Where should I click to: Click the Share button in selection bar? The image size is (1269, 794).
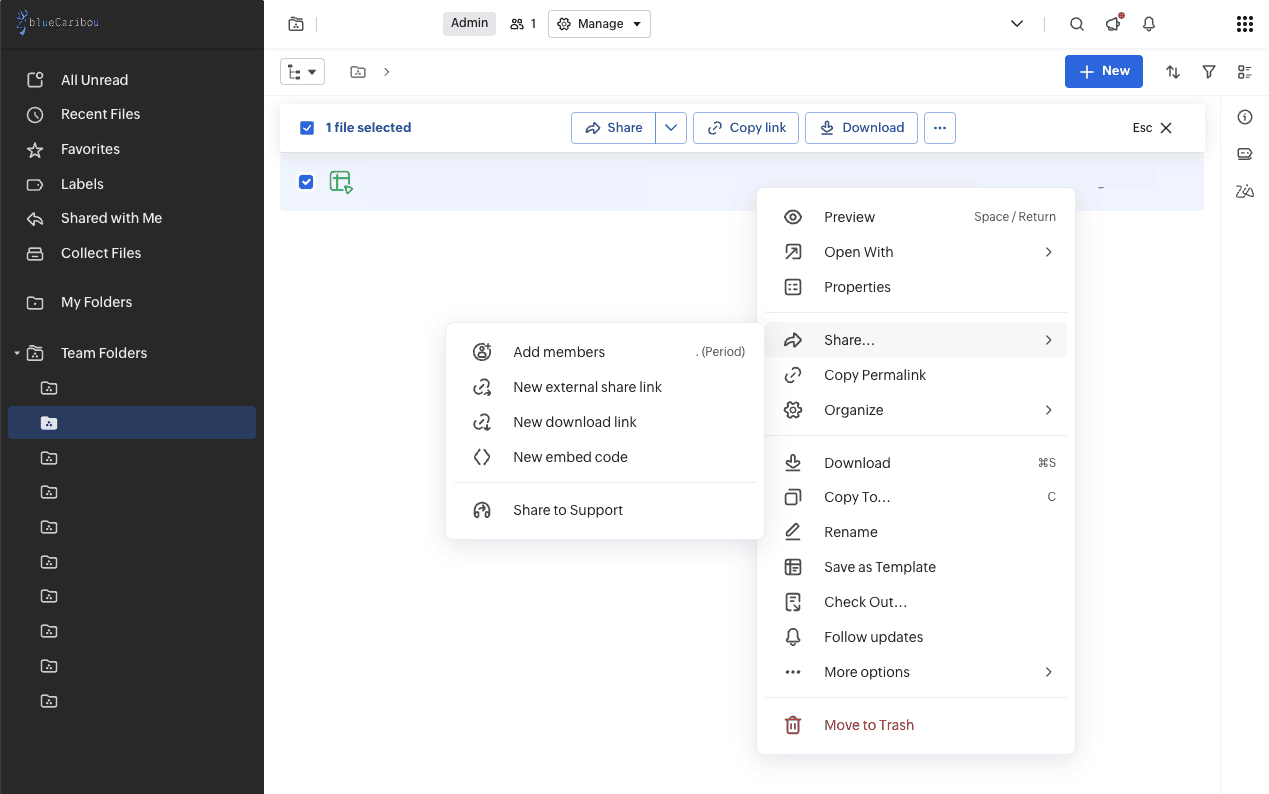[x=614, y=128]
